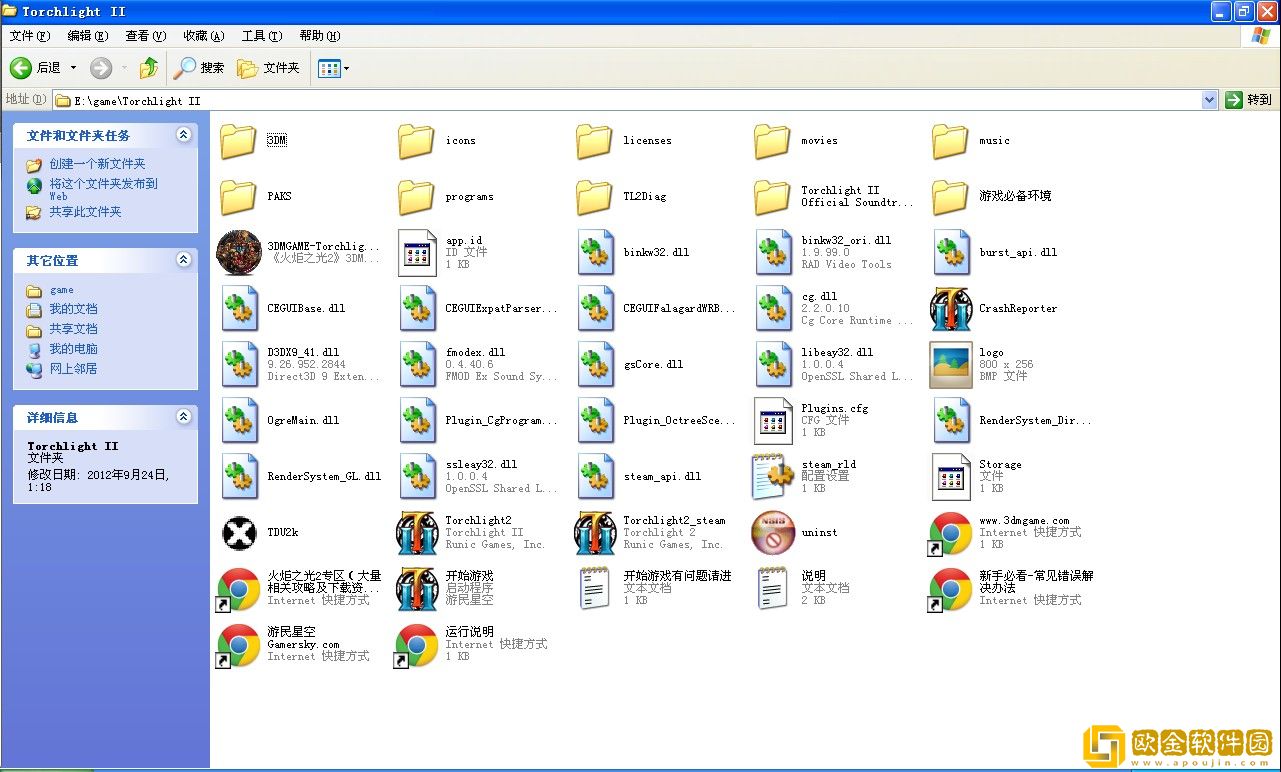1281x772 pixels.
Task: Select the 说明 text document icon
Action: (x=772, y=589)
